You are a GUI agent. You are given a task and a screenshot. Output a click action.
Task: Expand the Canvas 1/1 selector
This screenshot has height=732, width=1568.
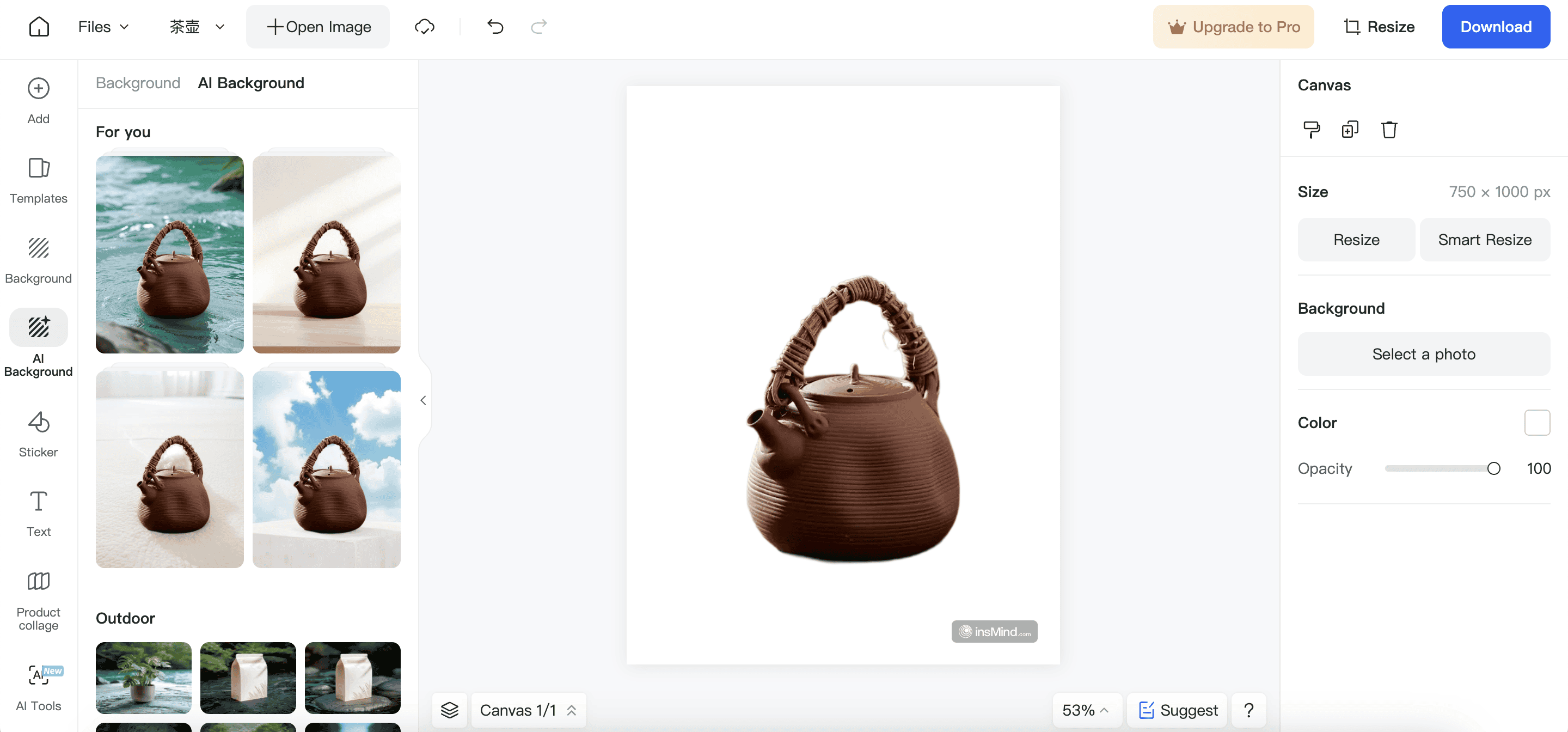coord(528,710)
